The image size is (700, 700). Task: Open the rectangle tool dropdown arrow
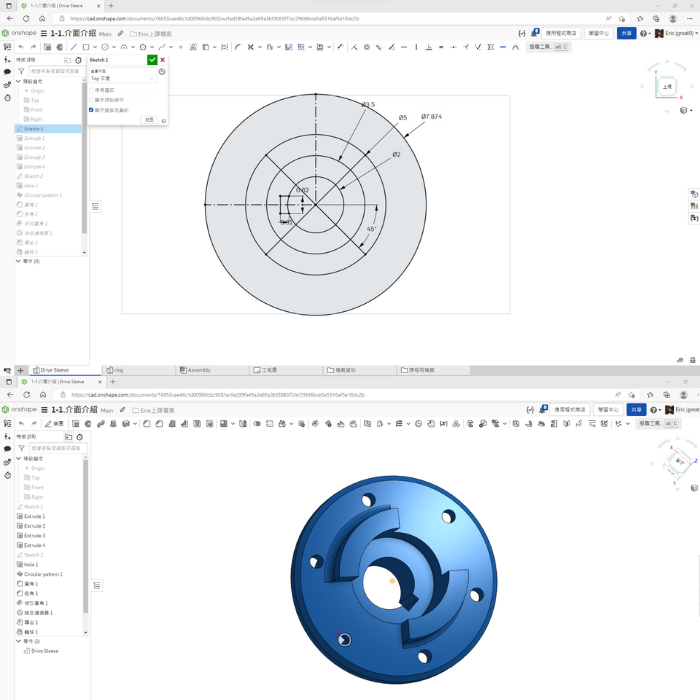pyautogui.click(x=95, y=47)
